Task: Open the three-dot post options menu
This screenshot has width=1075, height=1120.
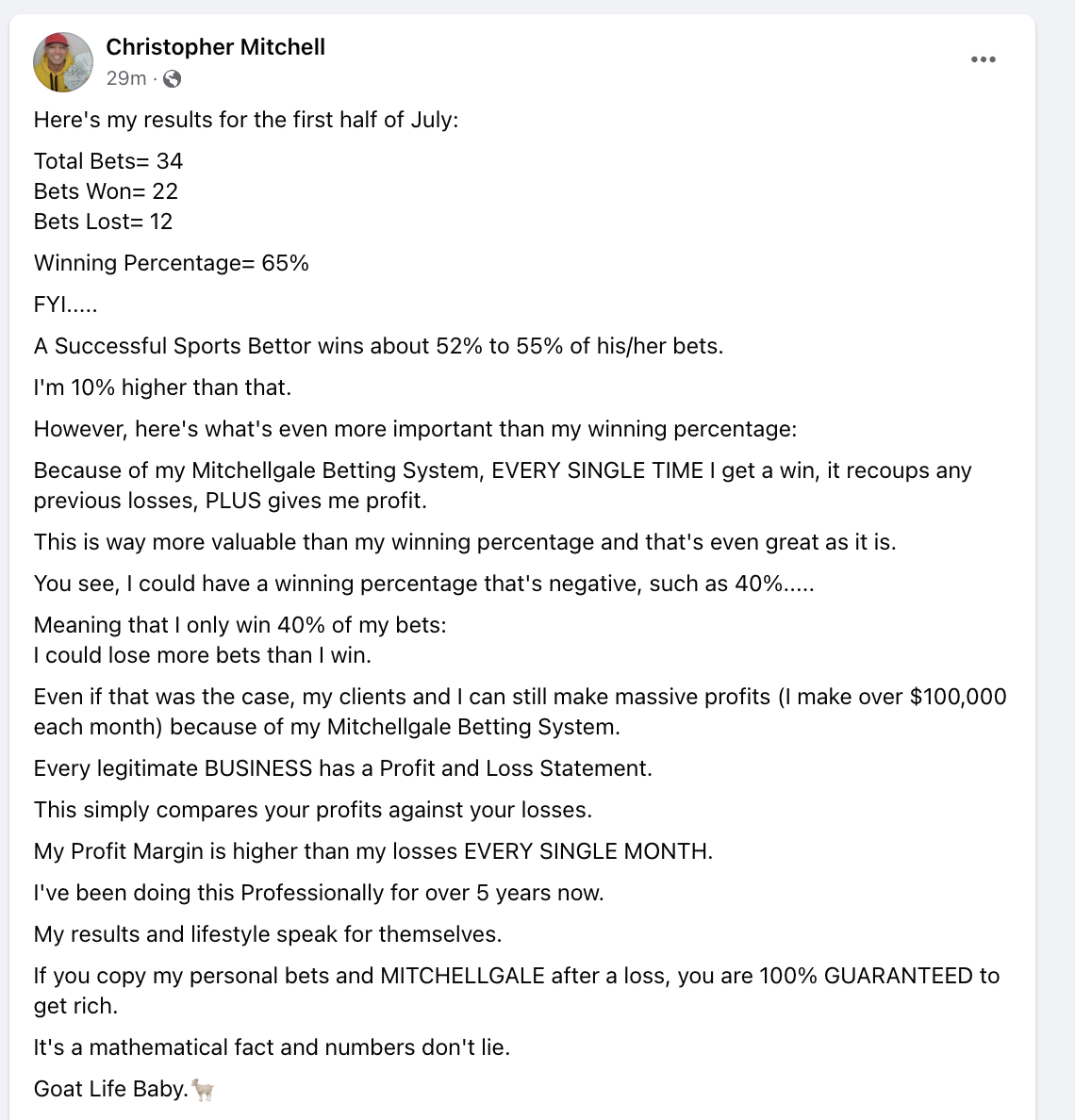Action: coord(983,59)
